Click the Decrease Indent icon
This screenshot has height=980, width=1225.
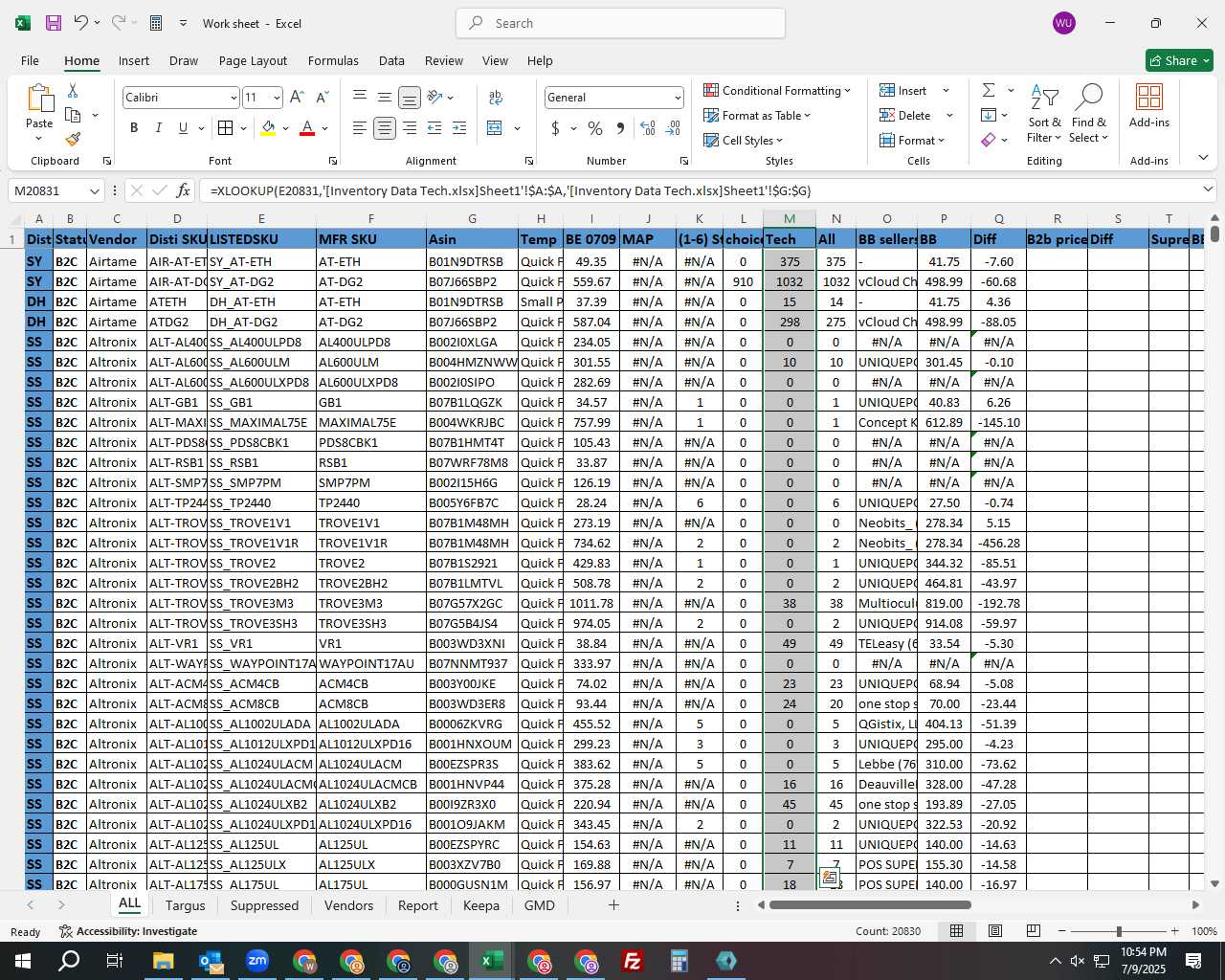tap(434, 128)
